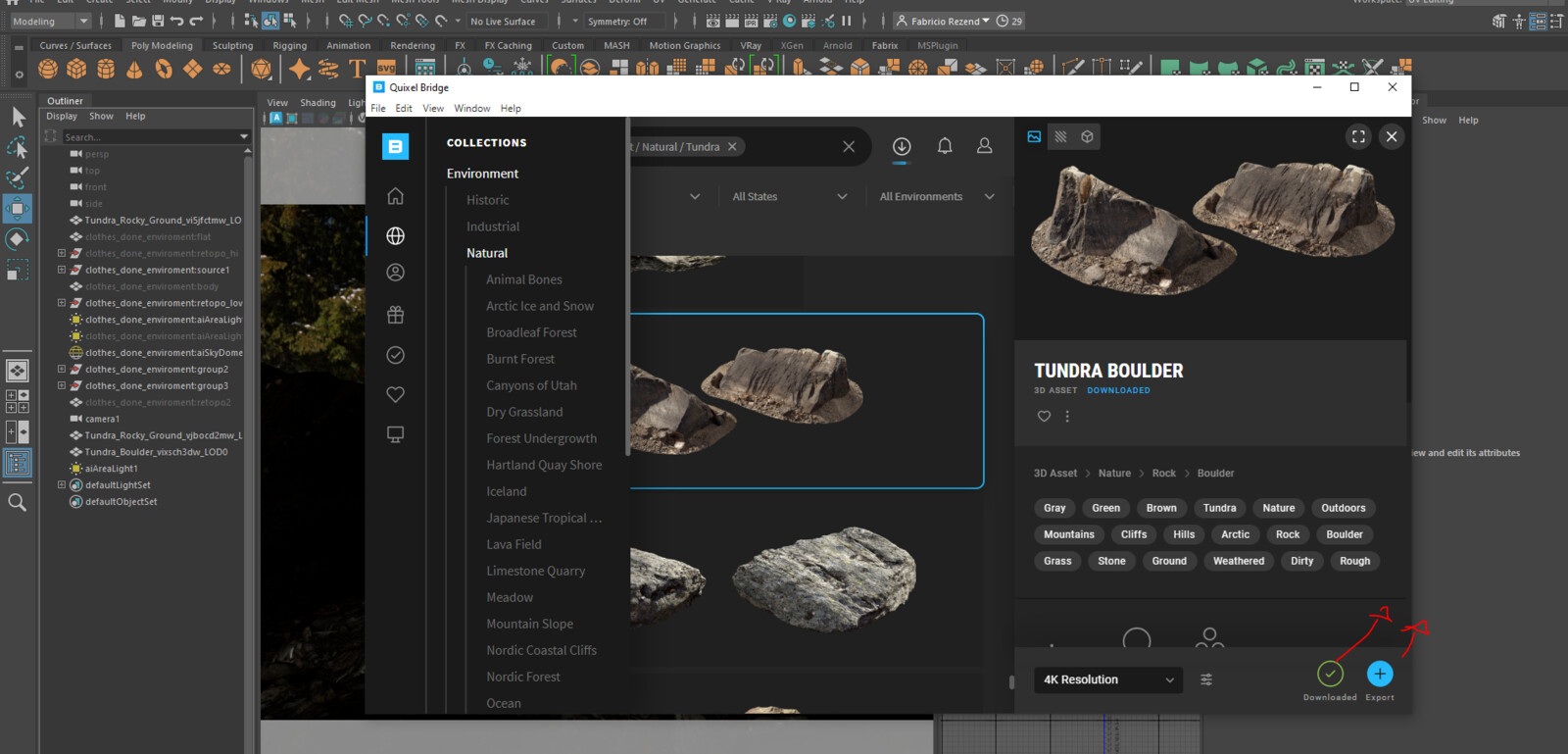
Task: Save the Maya scene via toolbar
Action: point(158,21)
